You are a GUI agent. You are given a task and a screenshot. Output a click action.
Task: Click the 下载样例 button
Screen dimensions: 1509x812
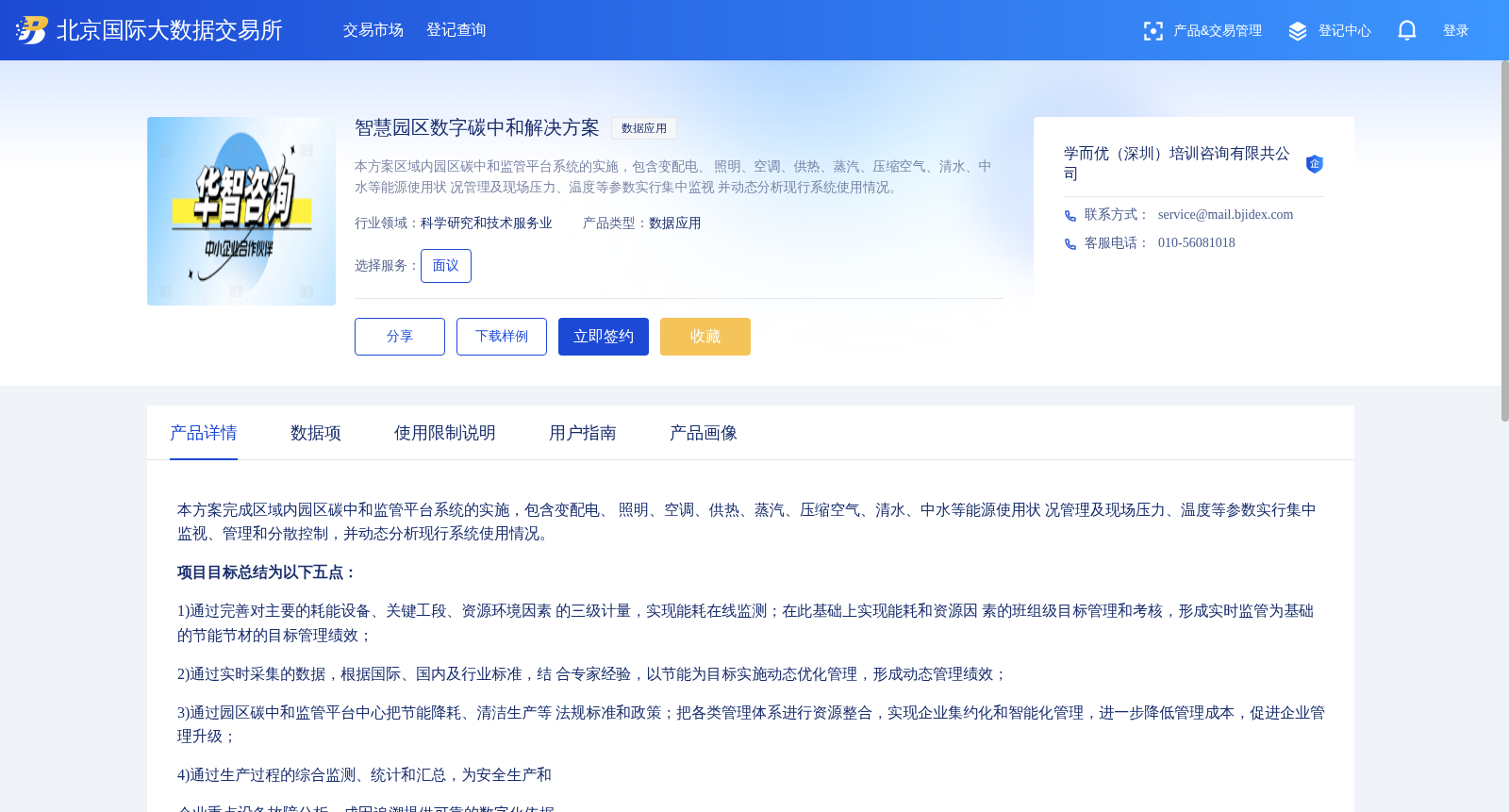(502, 337)
